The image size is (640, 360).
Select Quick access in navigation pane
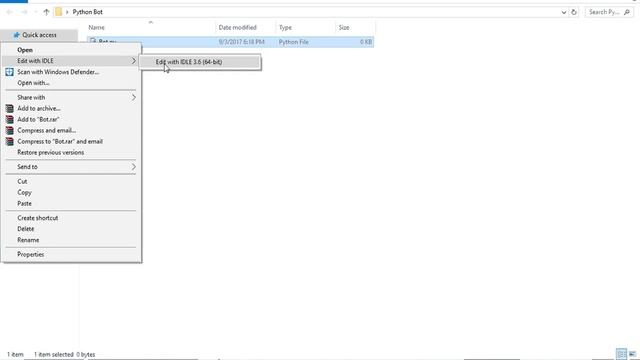(x=39, y=35)
